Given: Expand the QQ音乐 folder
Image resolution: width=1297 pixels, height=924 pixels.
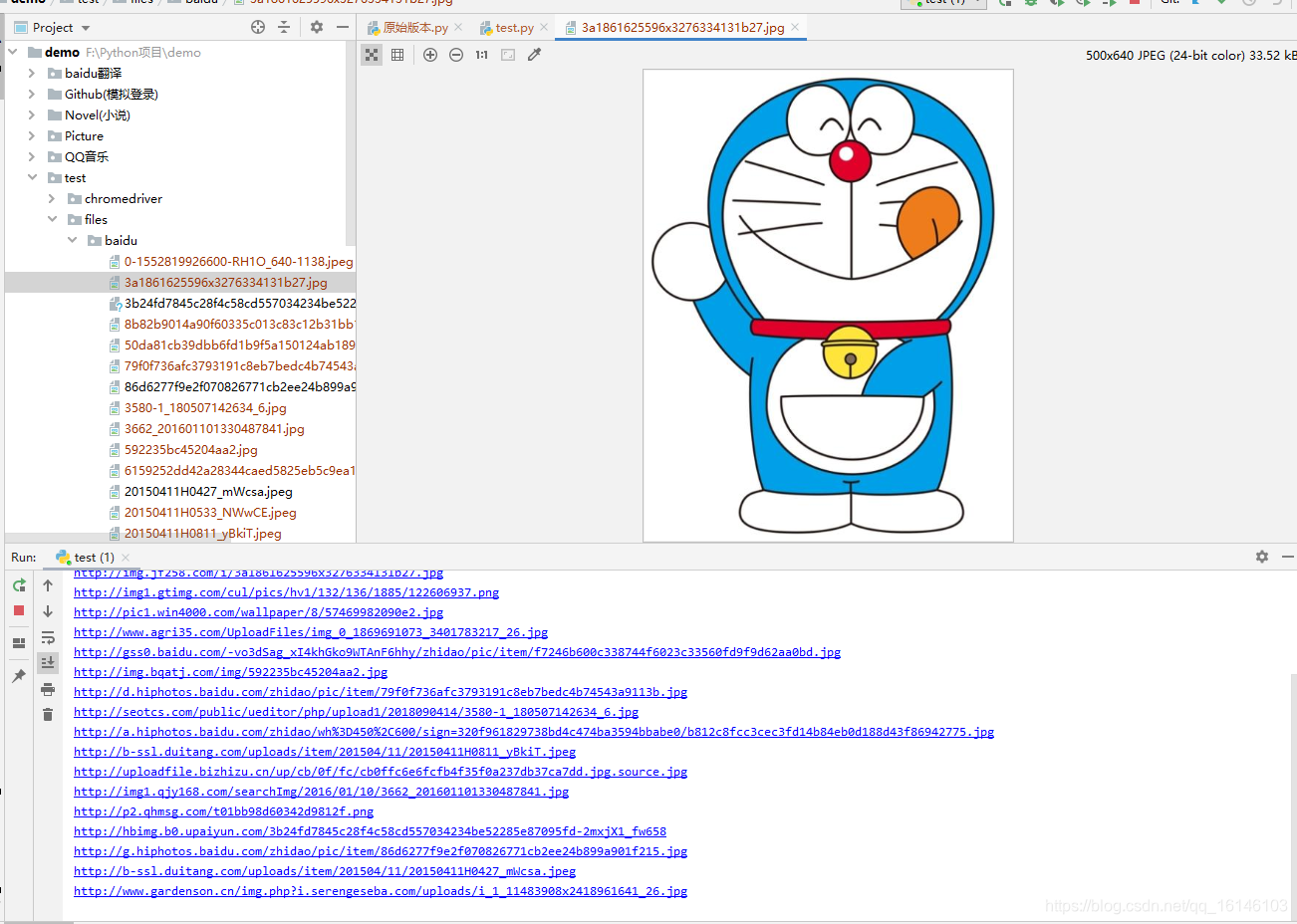Looking at the screenshot, I should [32, 156].
